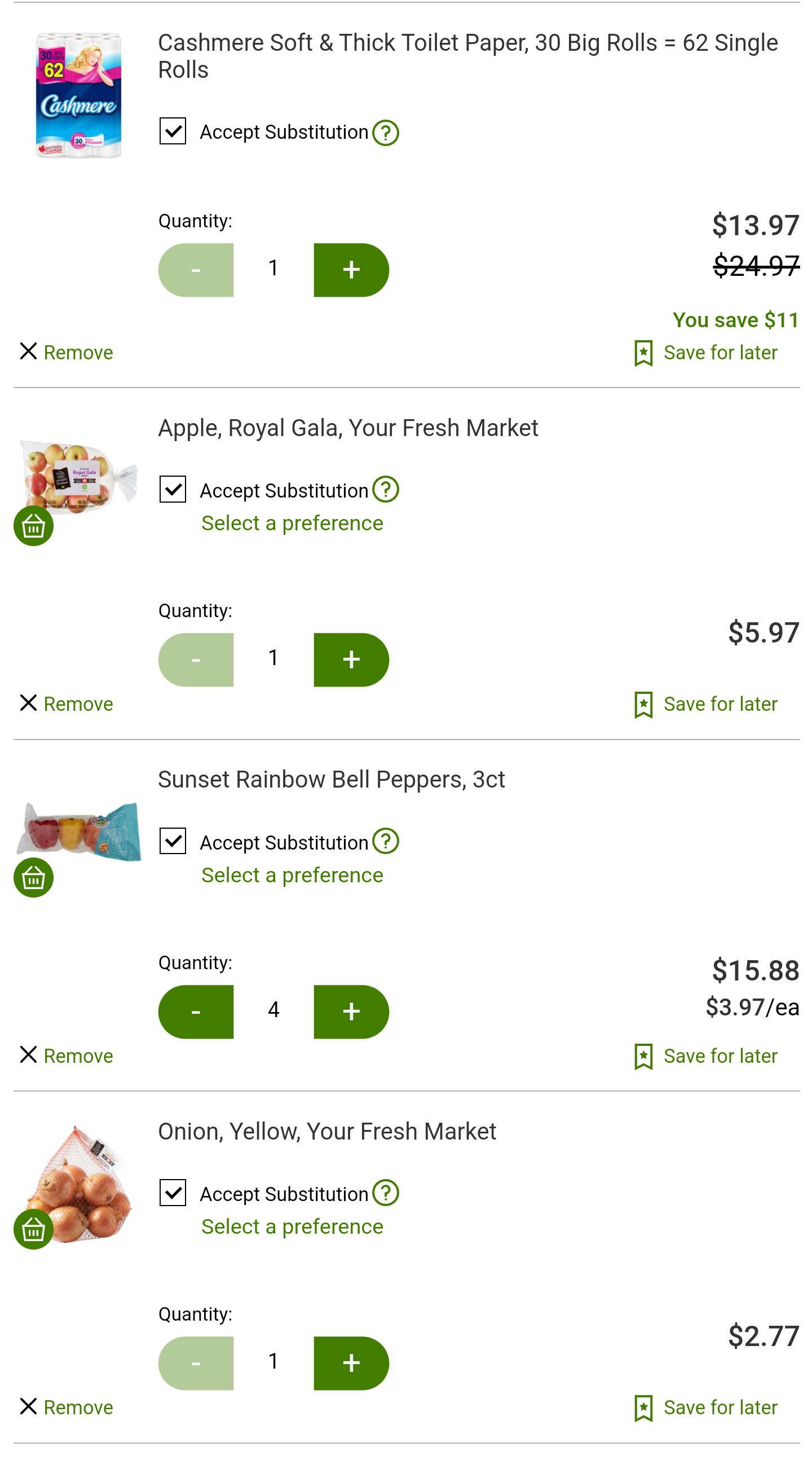Save Yellow Onion for later
The image size is (812, 1460).
tap(705, 1408)
